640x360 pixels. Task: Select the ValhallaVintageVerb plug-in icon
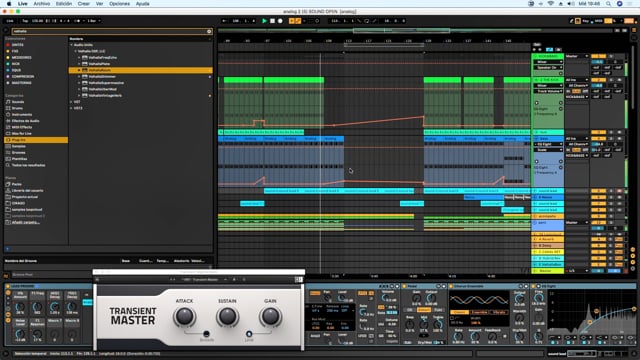85,96
